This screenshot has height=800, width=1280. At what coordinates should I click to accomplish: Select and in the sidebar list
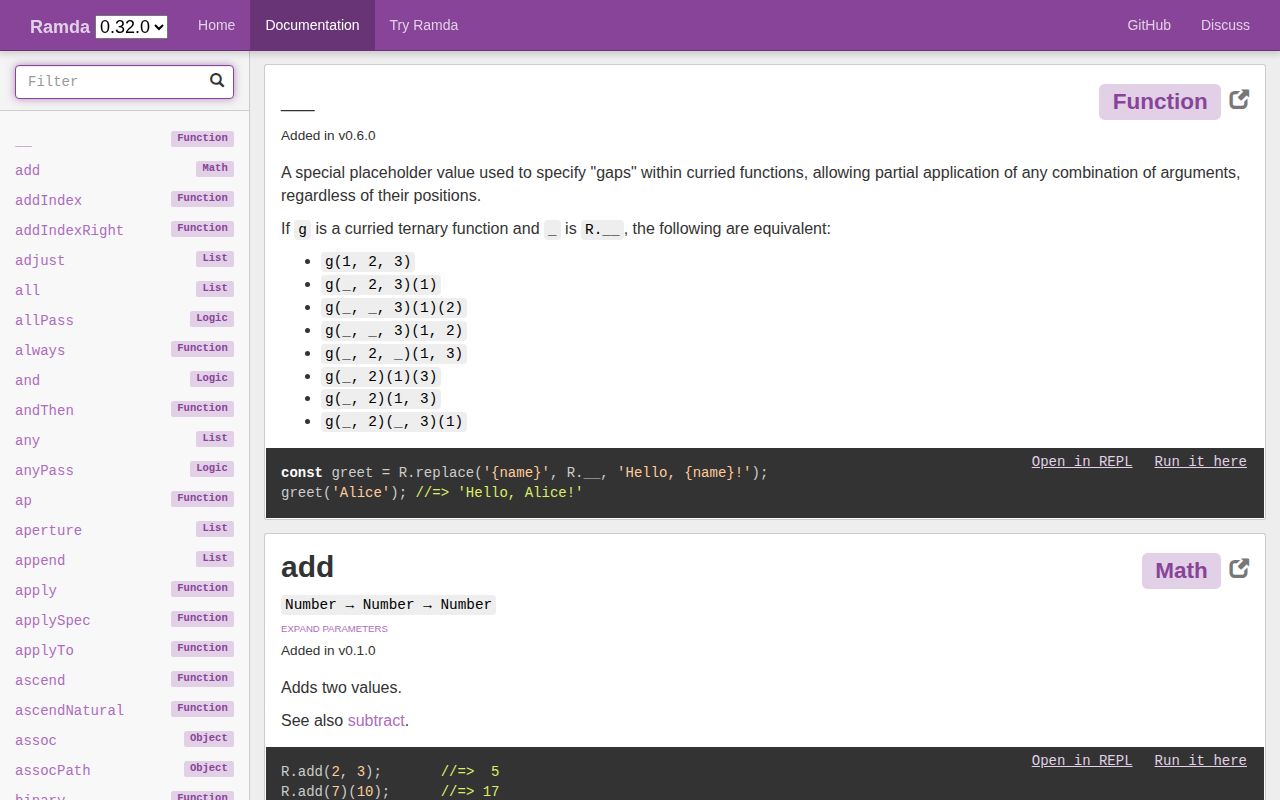tap(124, 380)
